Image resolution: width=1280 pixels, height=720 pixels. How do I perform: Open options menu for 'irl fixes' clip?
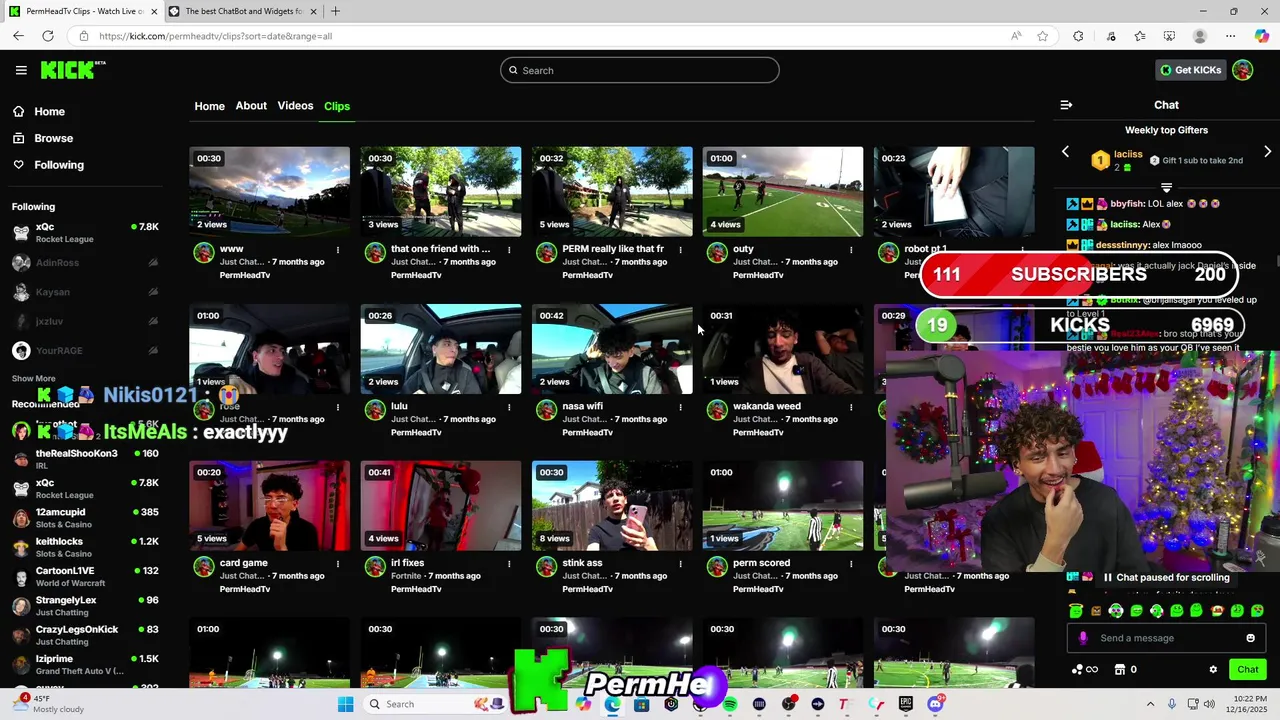(x=509, y=564)
